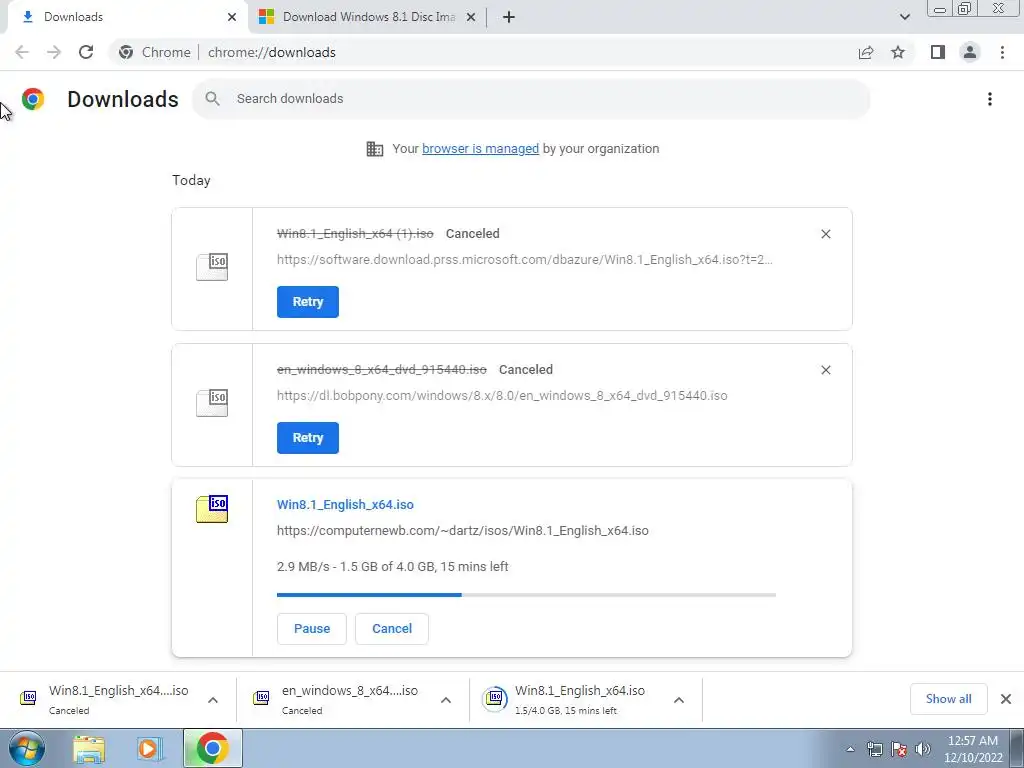Reload the page with the refresh icon
Image resolution: width=1024 pixels, height=768 pixels.
[x=86, y=52]
